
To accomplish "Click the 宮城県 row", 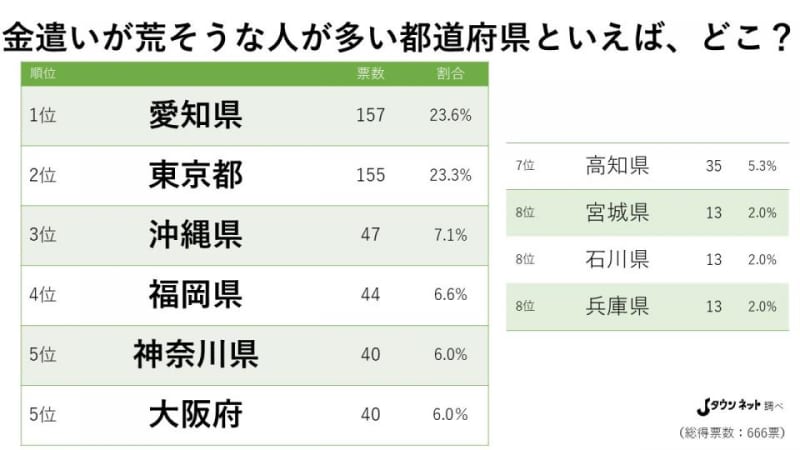I will pos(647,213).
